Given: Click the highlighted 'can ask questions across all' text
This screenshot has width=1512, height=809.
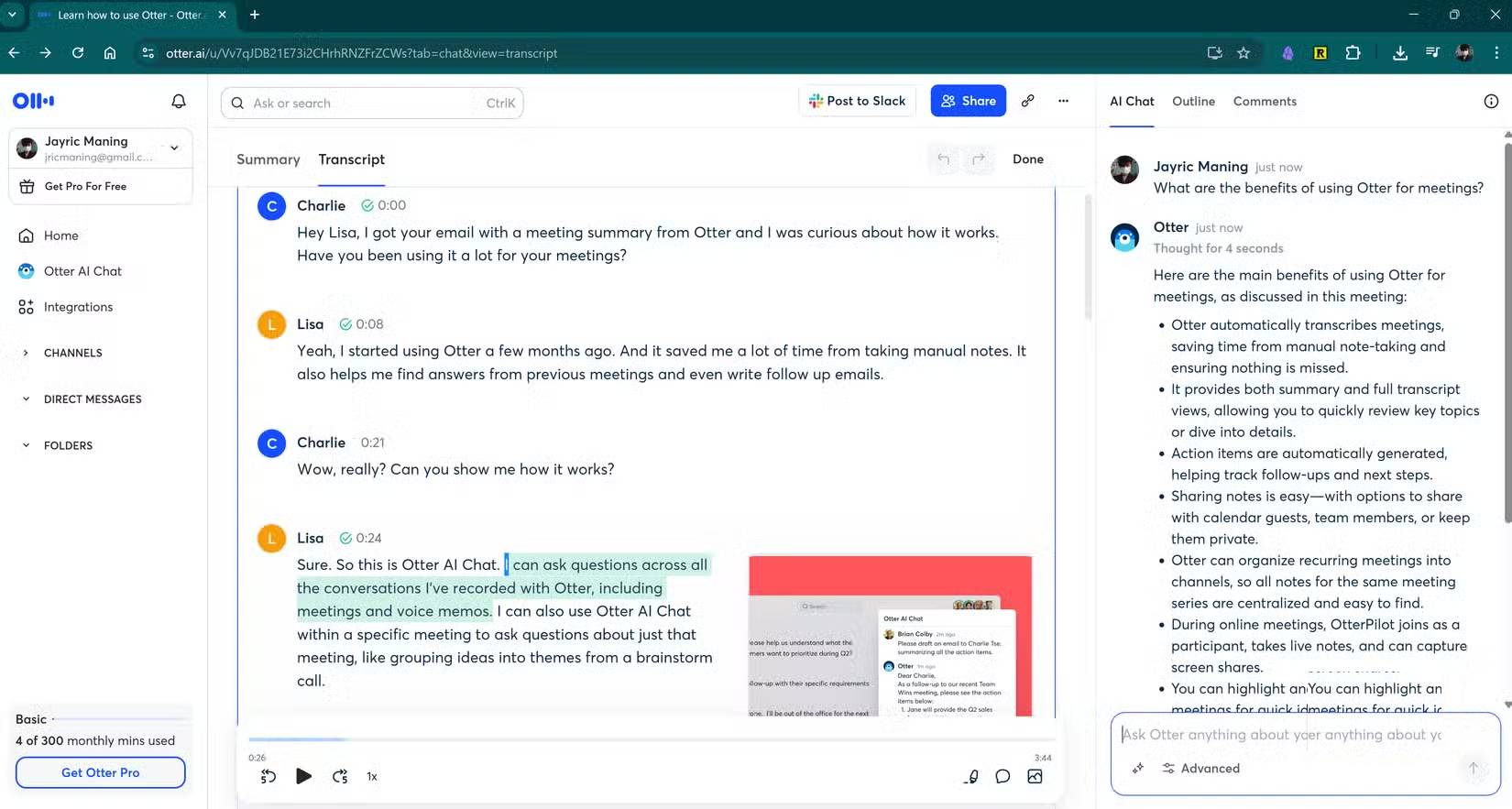Looking at the screenshot, I should tap(610, 565).
